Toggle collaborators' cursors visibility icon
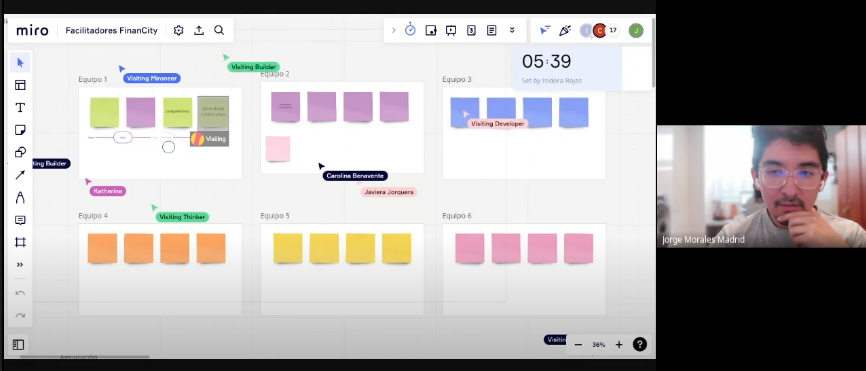Screen dimensions: 866x371 coord(545,30)
